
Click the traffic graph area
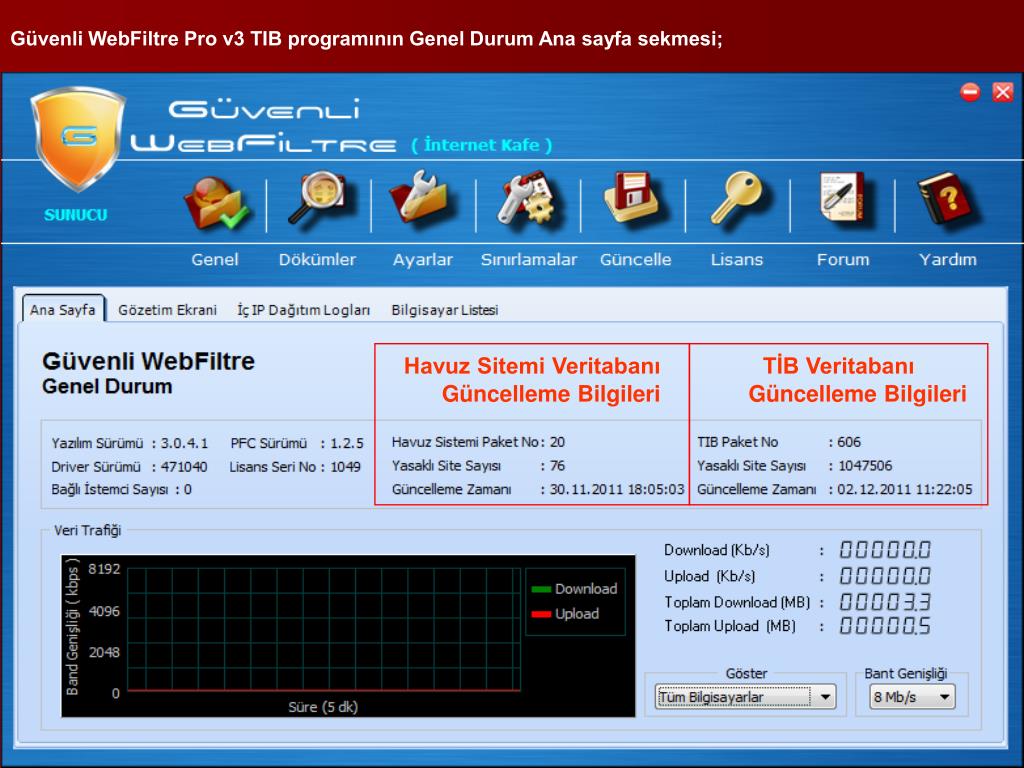tap(324, 629)
